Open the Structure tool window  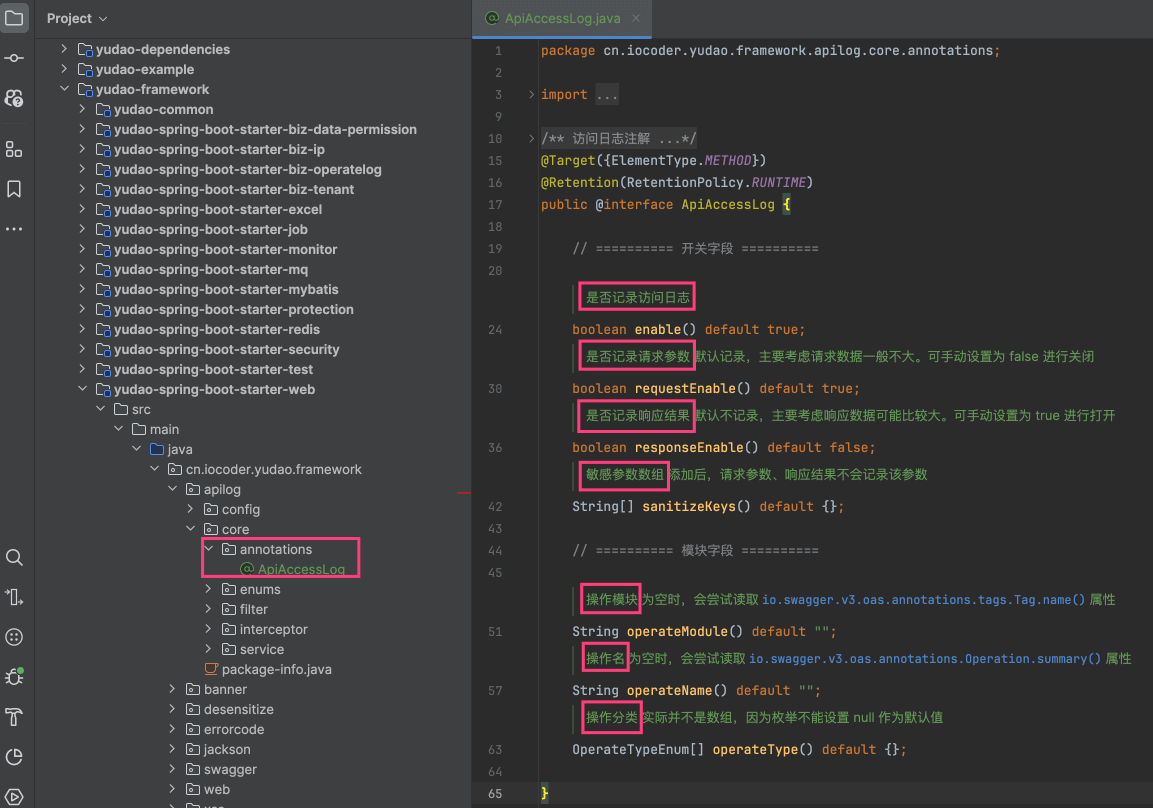click(x=14, y=149)
